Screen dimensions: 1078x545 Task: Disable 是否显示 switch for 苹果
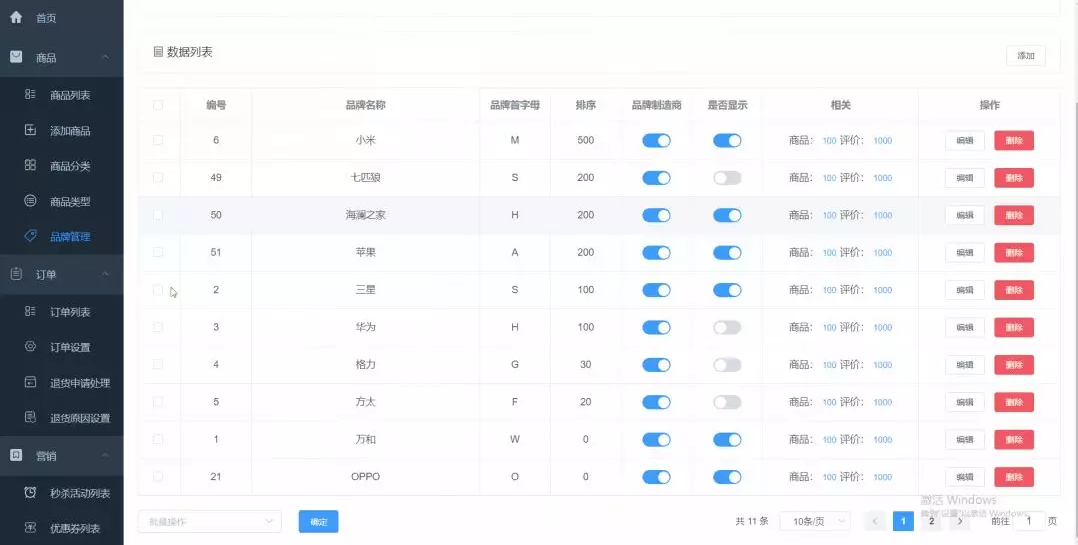(x=727, y=252)
